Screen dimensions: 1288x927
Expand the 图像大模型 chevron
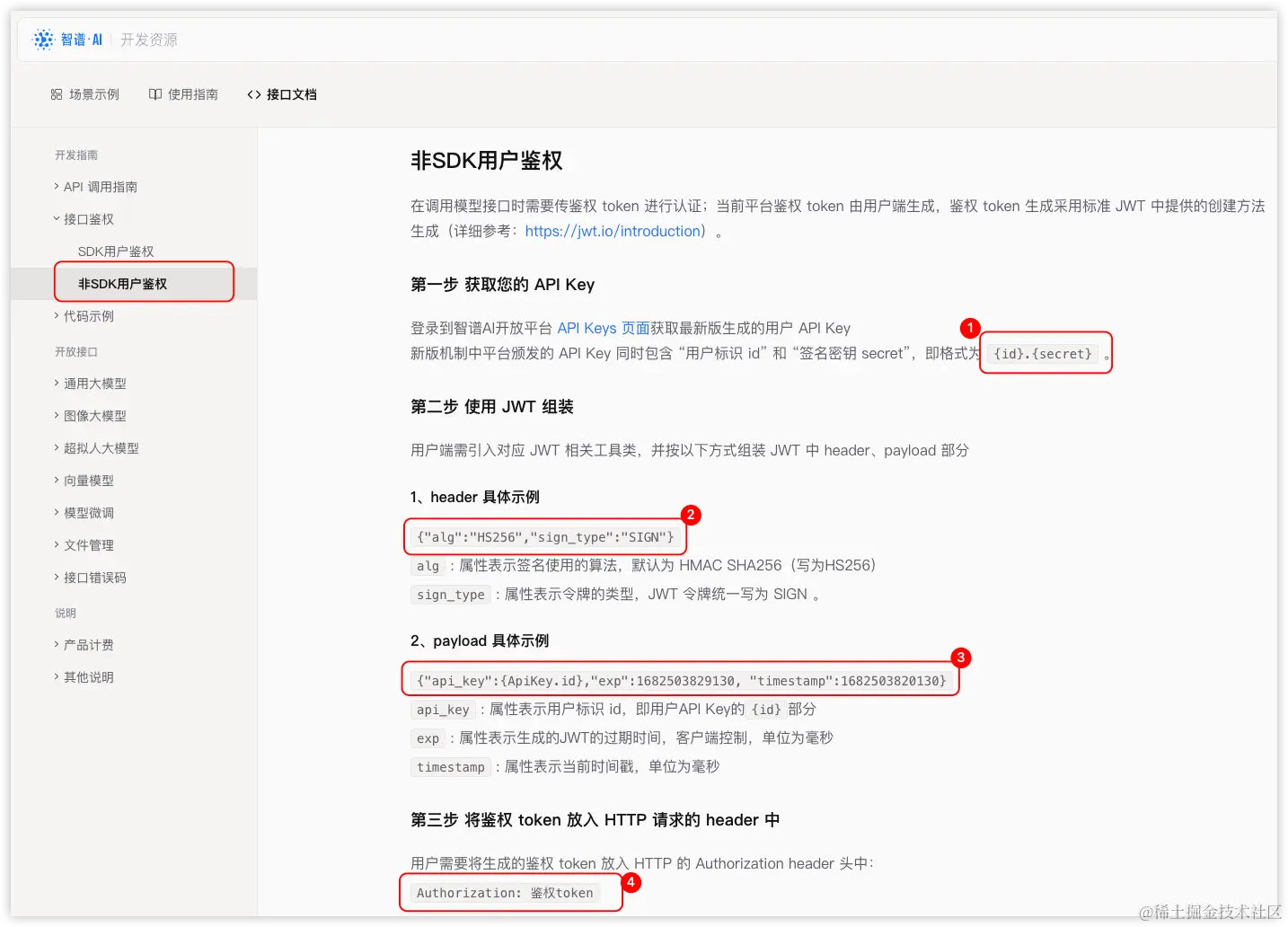[57, 415]
